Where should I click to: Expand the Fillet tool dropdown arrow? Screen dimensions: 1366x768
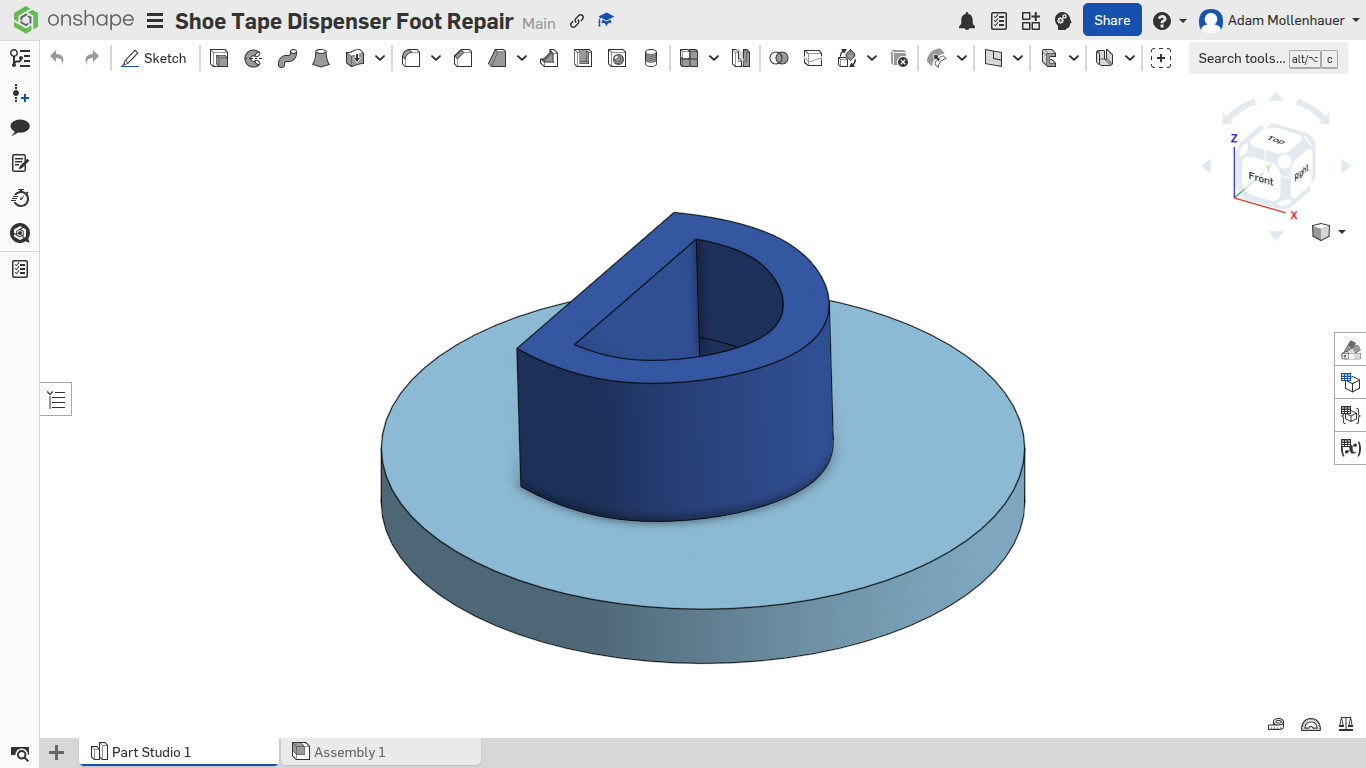click(x=436, y=58)
